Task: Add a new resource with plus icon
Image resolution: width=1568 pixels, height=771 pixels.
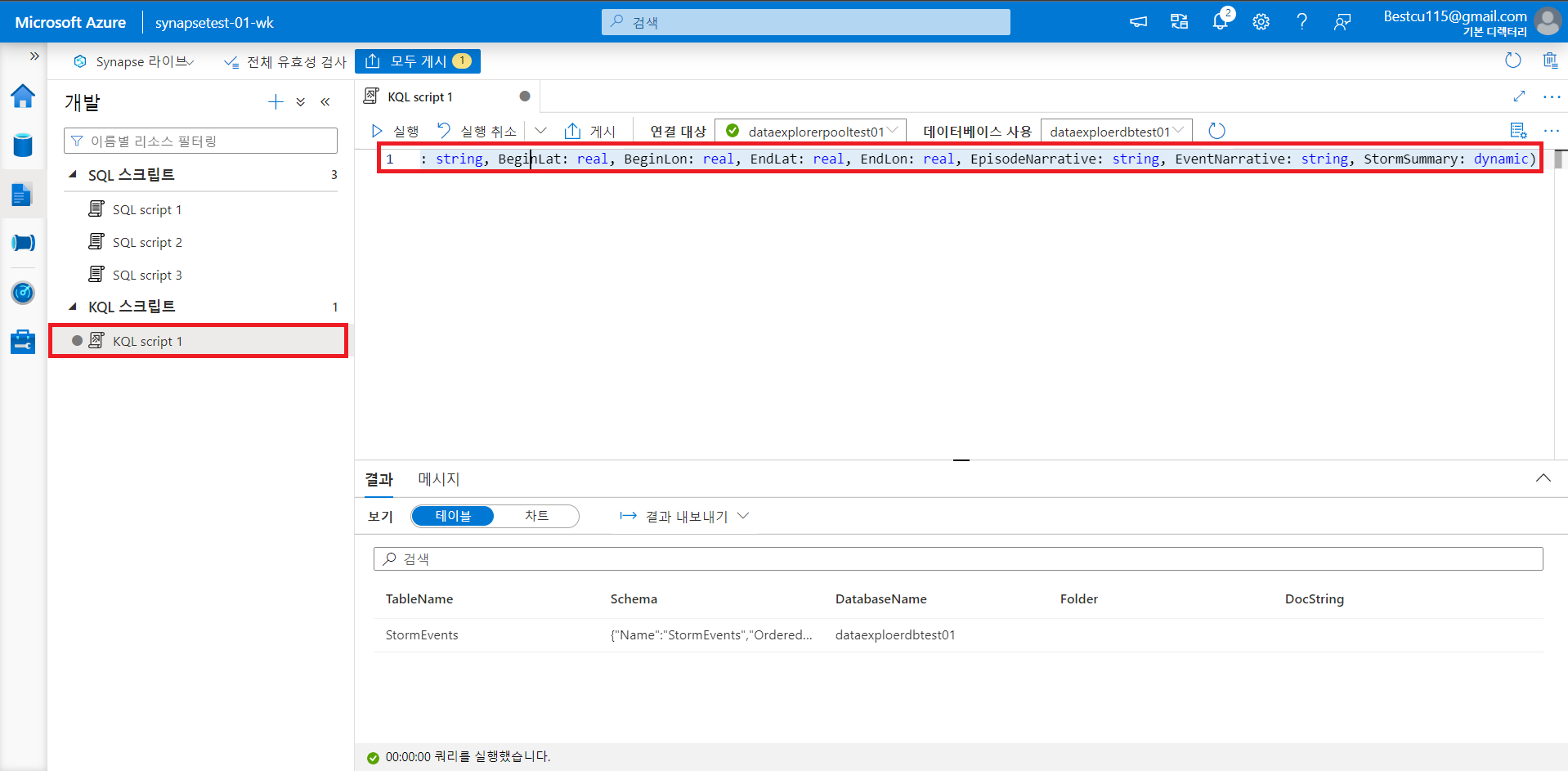Action: click(276, 102)
